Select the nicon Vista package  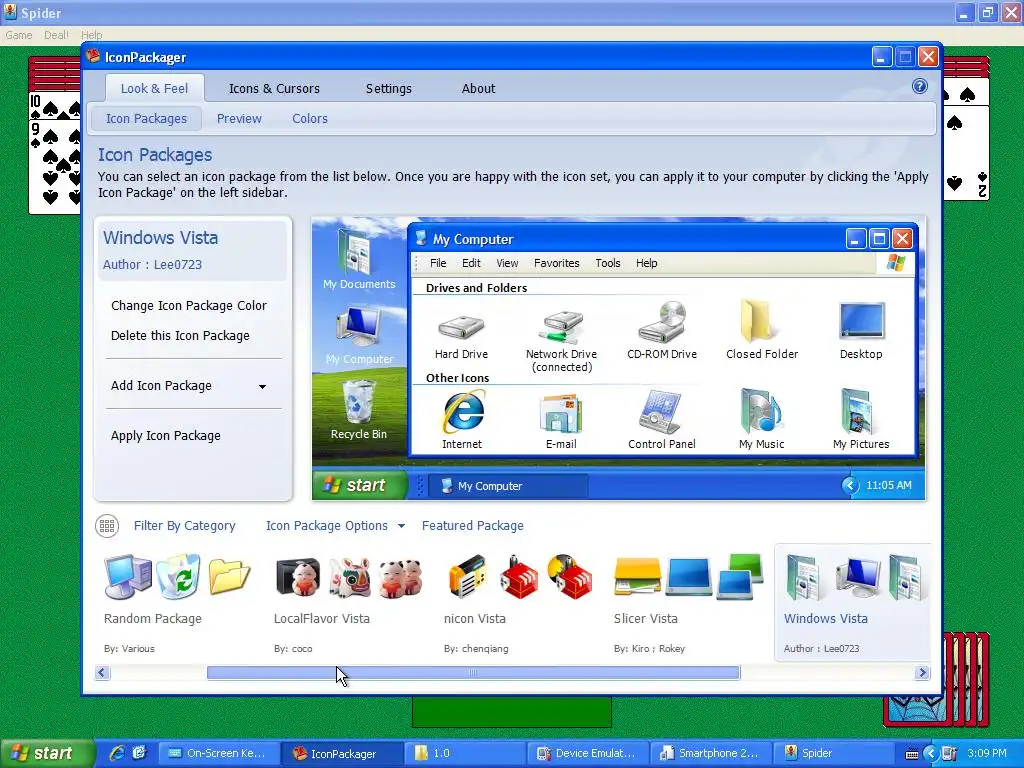(x=519, y=603)
